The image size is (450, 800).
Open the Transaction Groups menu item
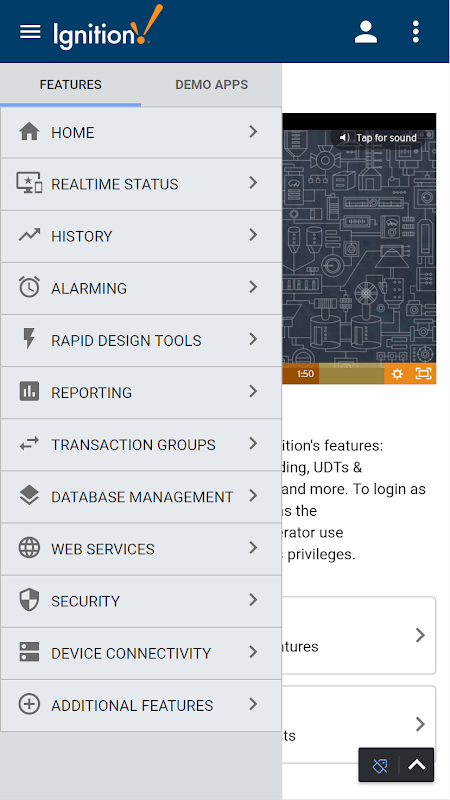141,444
